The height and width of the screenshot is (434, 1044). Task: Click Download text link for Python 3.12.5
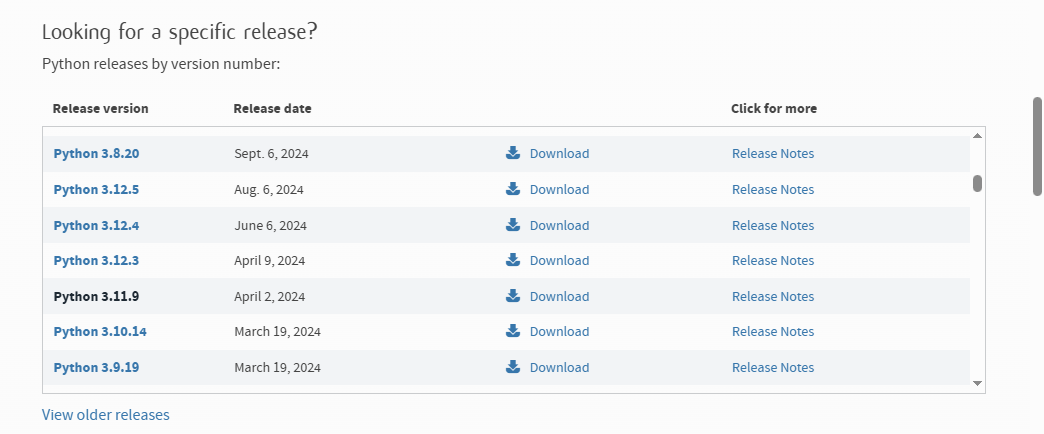pos(559,190)
